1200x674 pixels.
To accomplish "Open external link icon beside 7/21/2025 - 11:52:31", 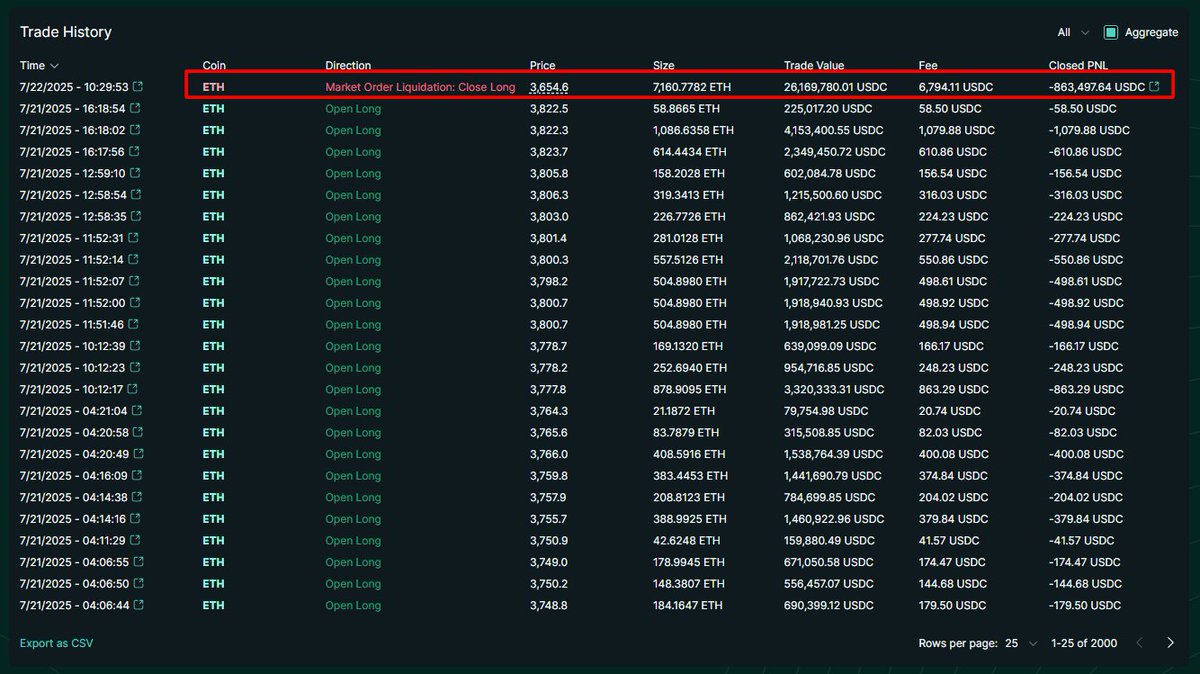I will [133, 238].
